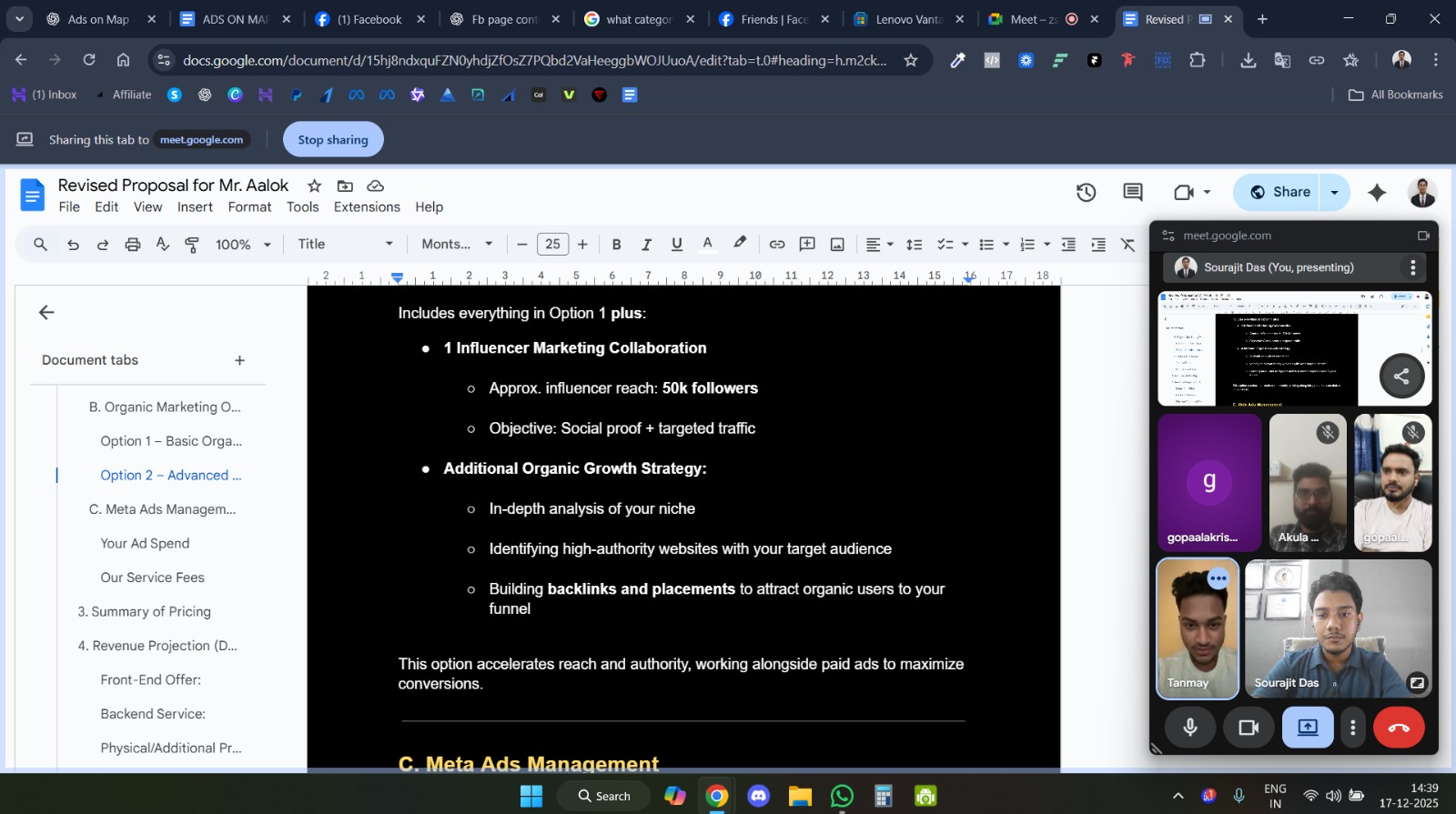The image size is (1456, 814).
Task: Add a new document tab
Action: (239, 360)
